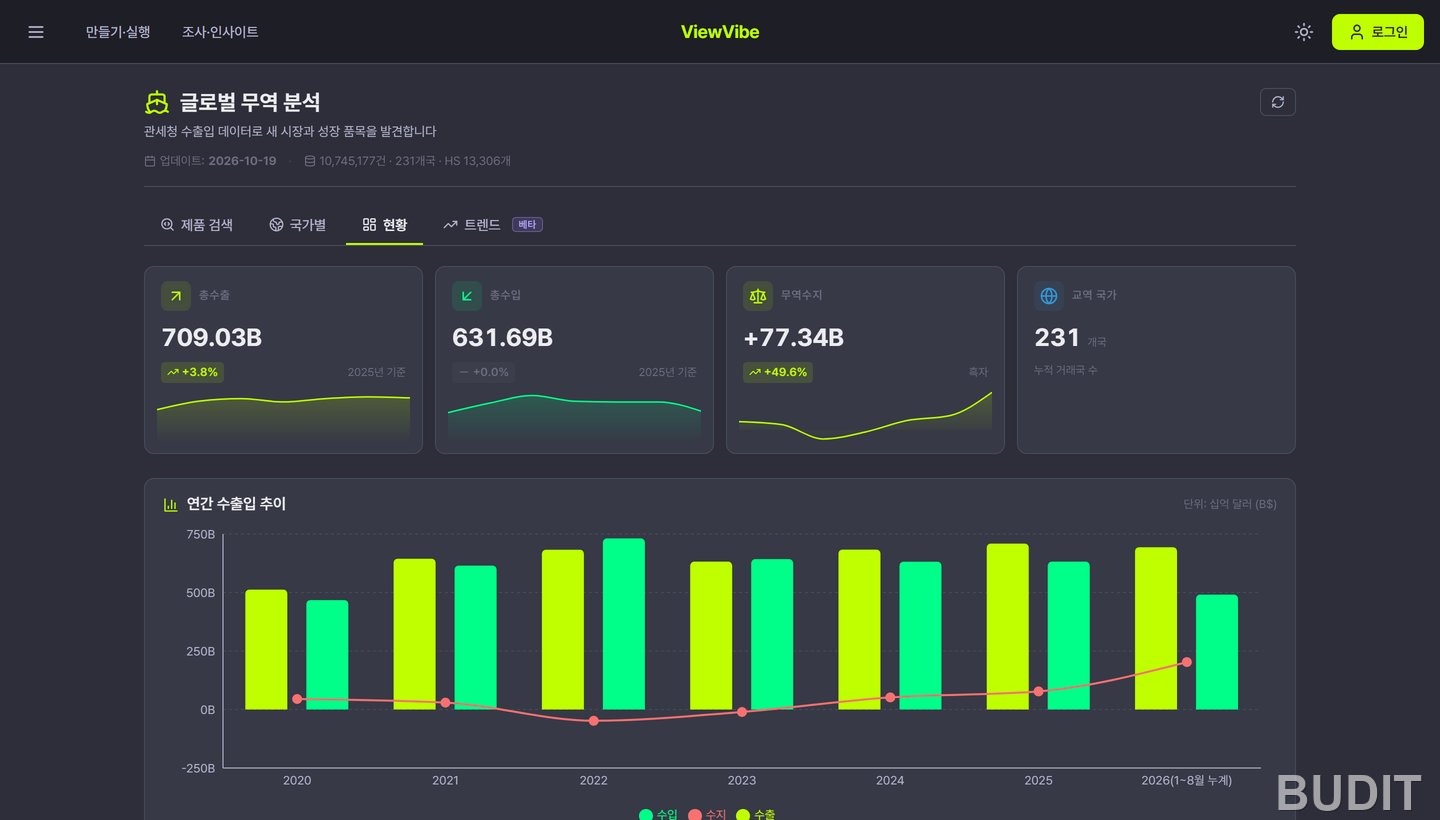Click the 무역수지 sparkline chart
This screenshot has height=820, width=1440.
tap(865, 415)
